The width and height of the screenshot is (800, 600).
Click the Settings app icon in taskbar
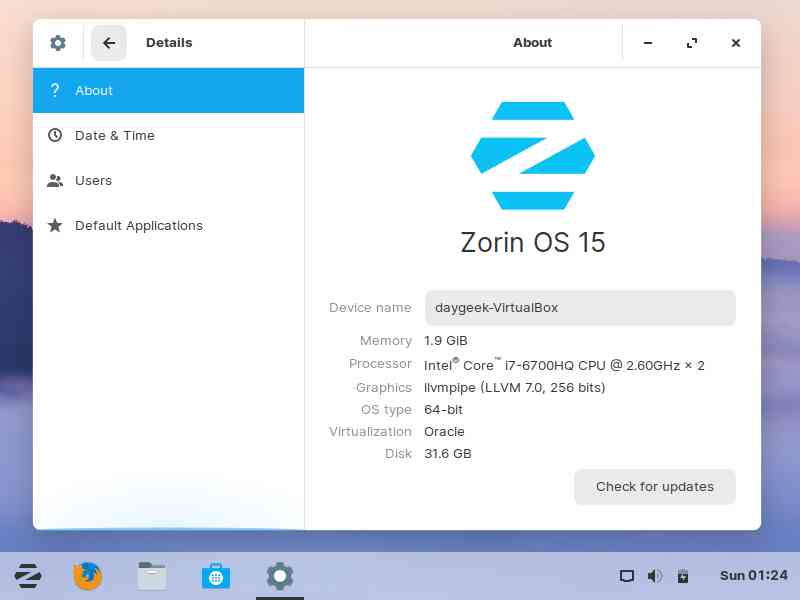(280, 576)
